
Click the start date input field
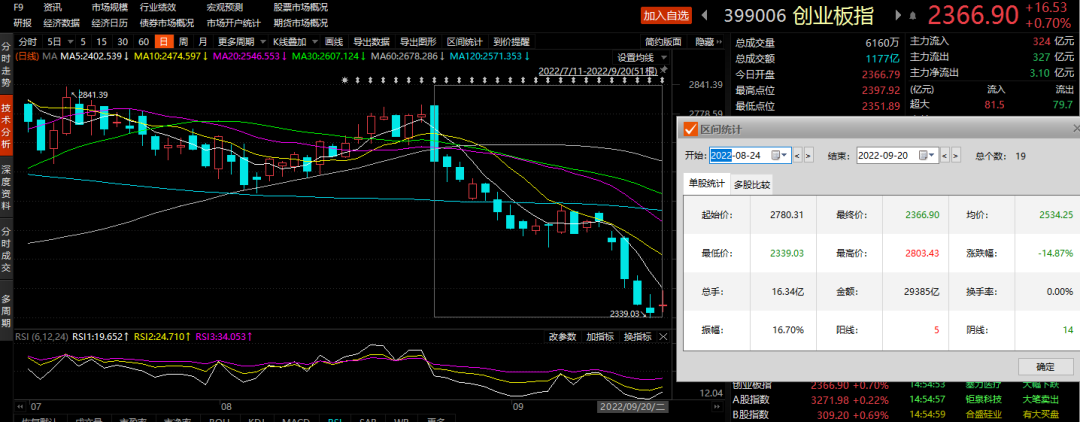pos(738,155)
